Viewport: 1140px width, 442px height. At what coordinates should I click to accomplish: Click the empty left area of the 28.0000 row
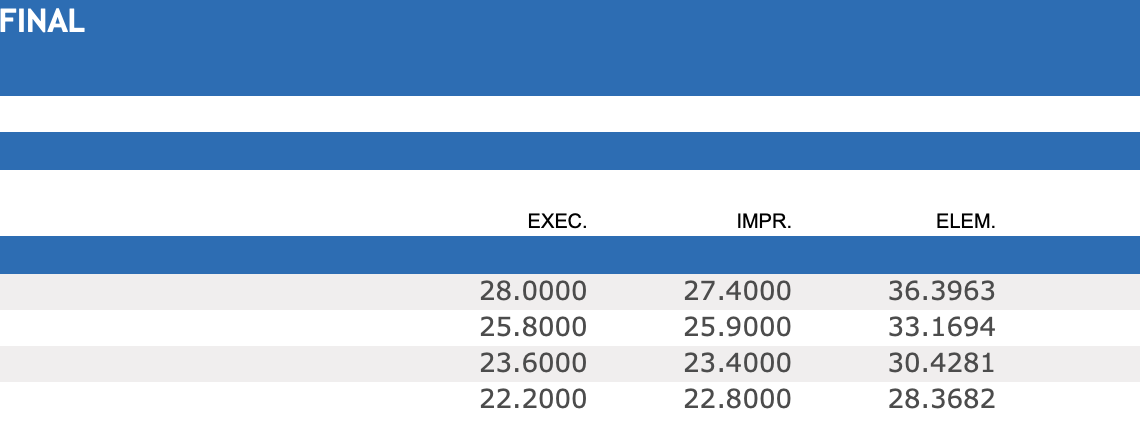tap(200, 291)
